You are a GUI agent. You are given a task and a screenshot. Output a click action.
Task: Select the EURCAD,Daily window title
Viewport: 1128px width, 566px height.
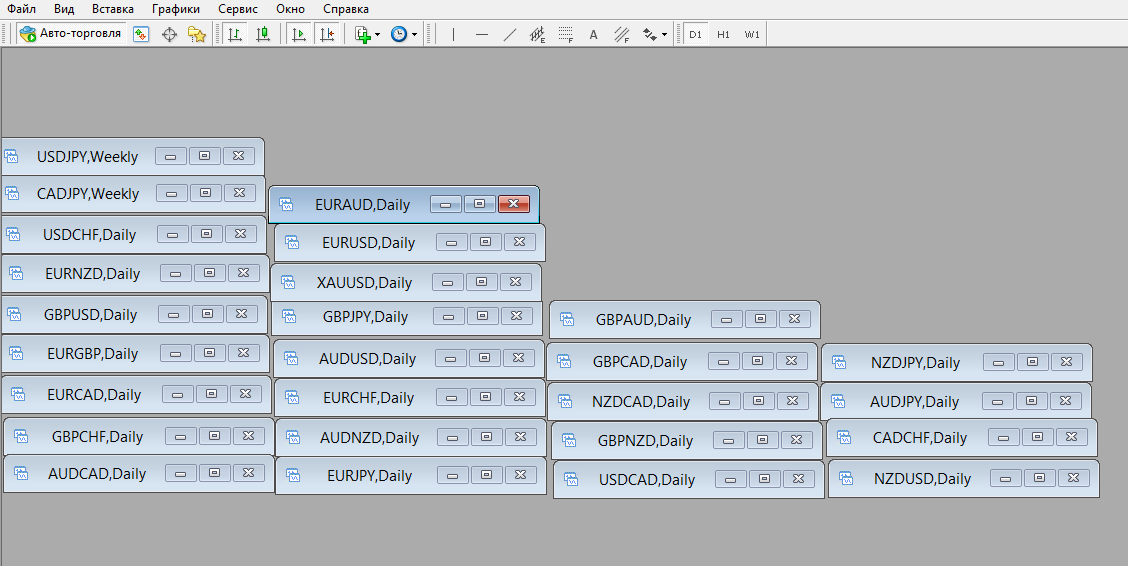tap(94, 395)
